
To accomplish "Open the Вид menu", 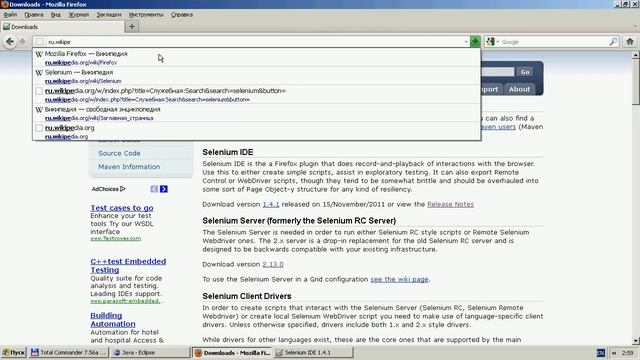I will [x=56, y=15].
